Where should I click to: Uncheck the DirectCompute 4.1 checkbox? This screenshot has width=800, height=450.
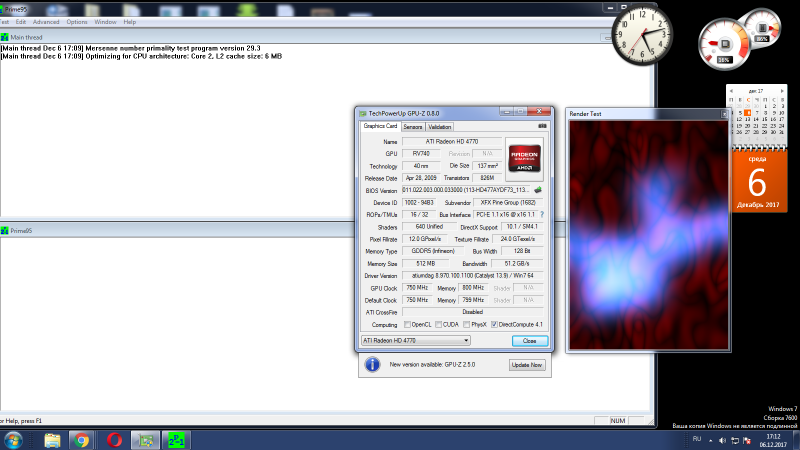point(494,324)
